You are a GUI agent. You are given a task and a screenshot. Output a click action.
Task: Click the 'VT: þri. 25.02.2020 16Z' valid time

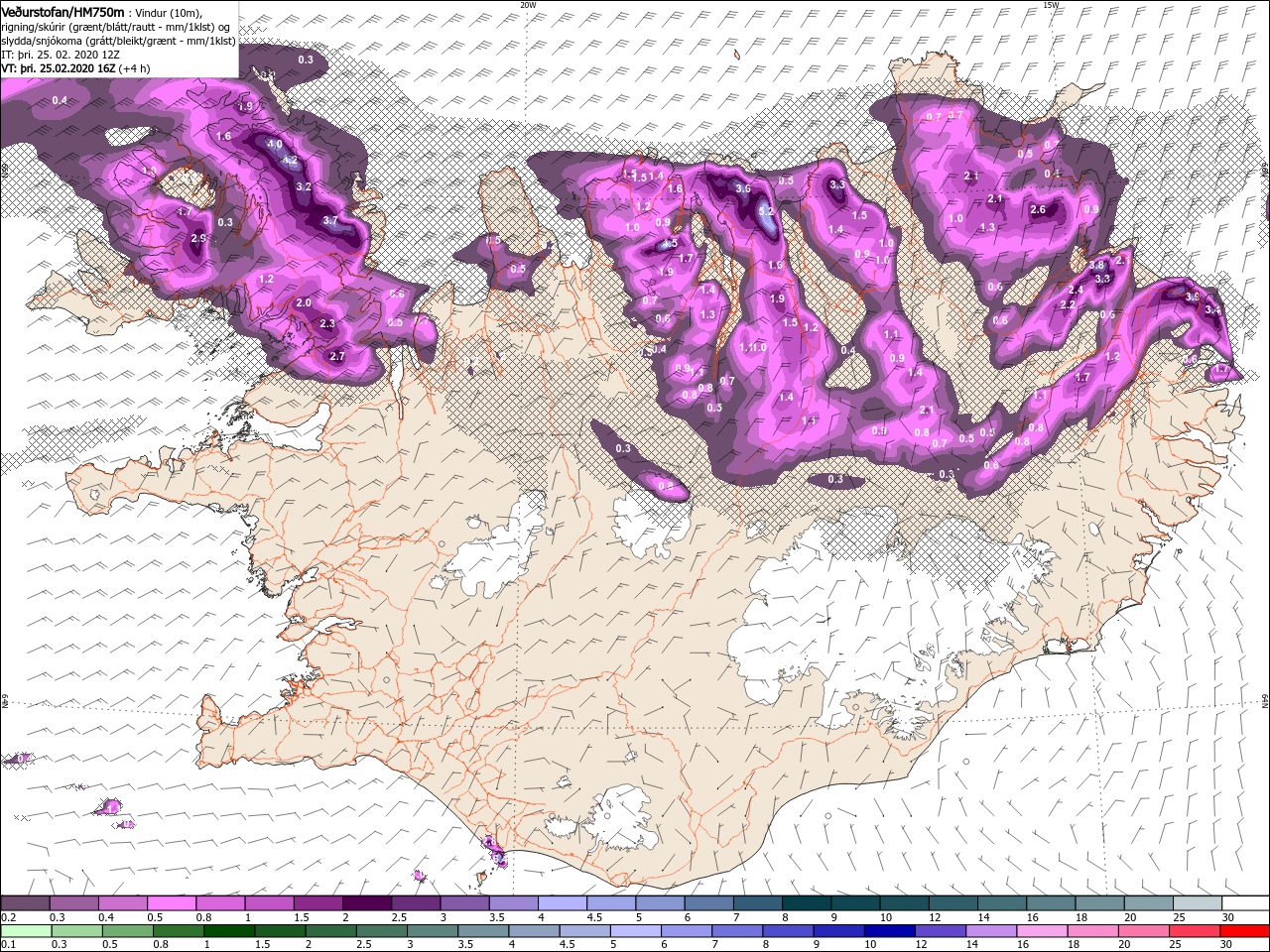(x=59, y=68)
